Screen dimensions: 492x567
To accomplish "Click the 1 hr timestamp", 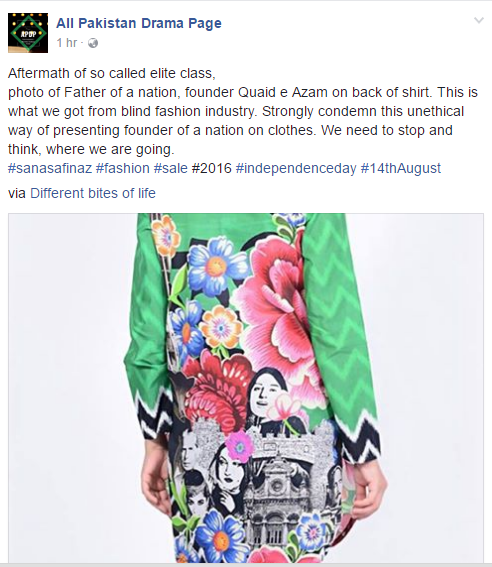I will point(67,43).
